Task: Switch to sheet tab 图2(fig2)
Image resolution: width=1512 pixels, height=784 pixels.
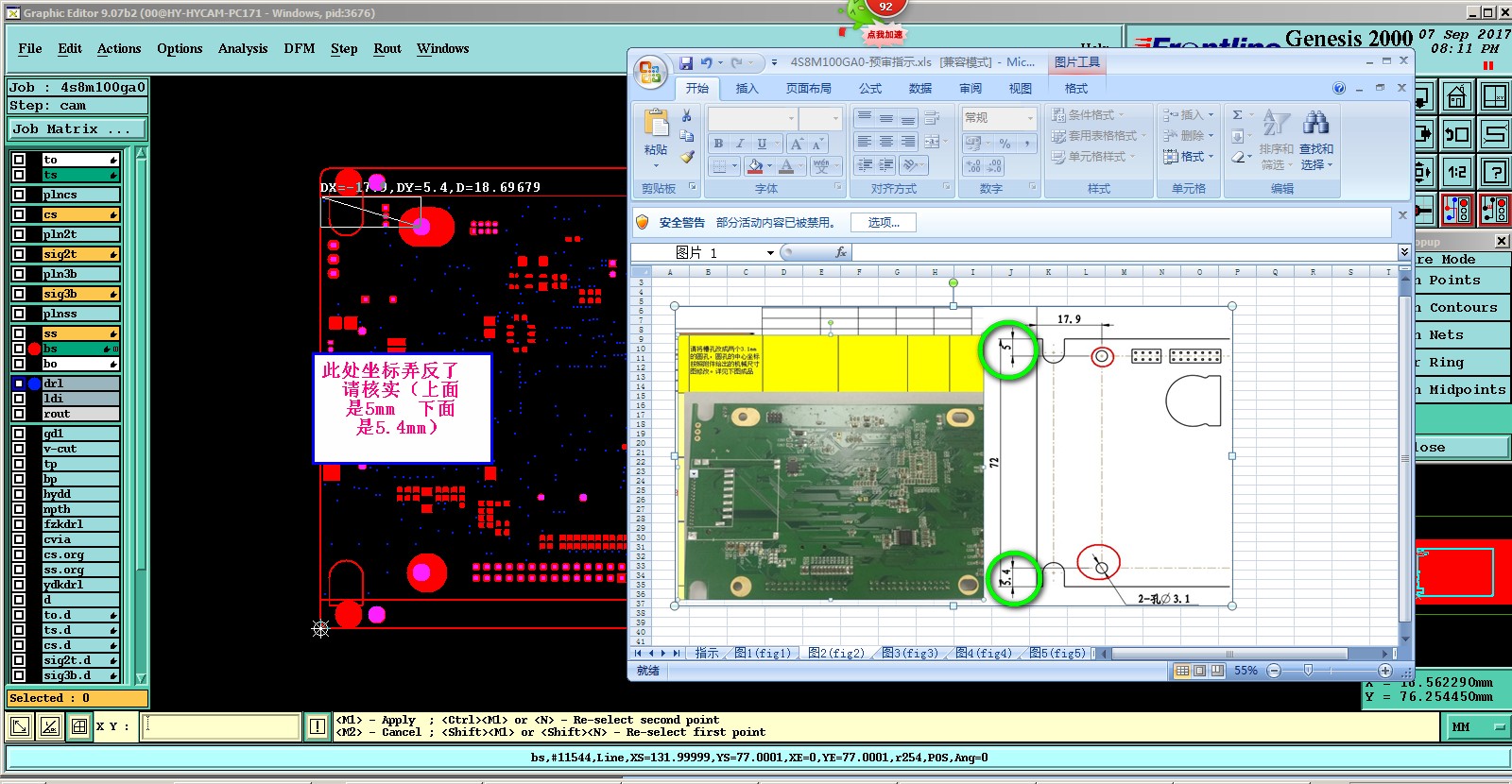Action: tap(836, 653)
